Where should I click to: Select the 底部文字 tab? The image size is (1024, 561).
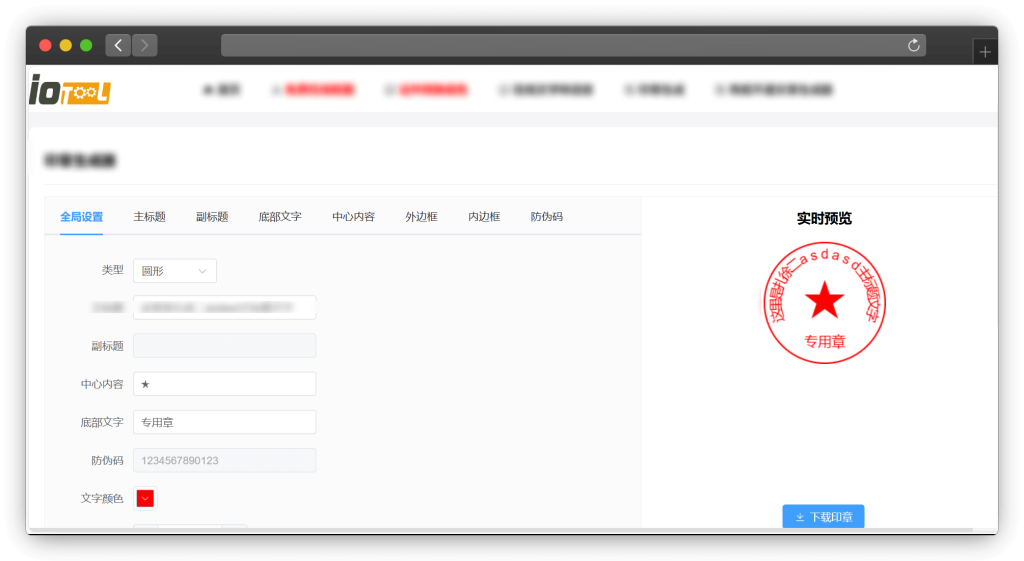pyautogui.click(x=280, y=217)
